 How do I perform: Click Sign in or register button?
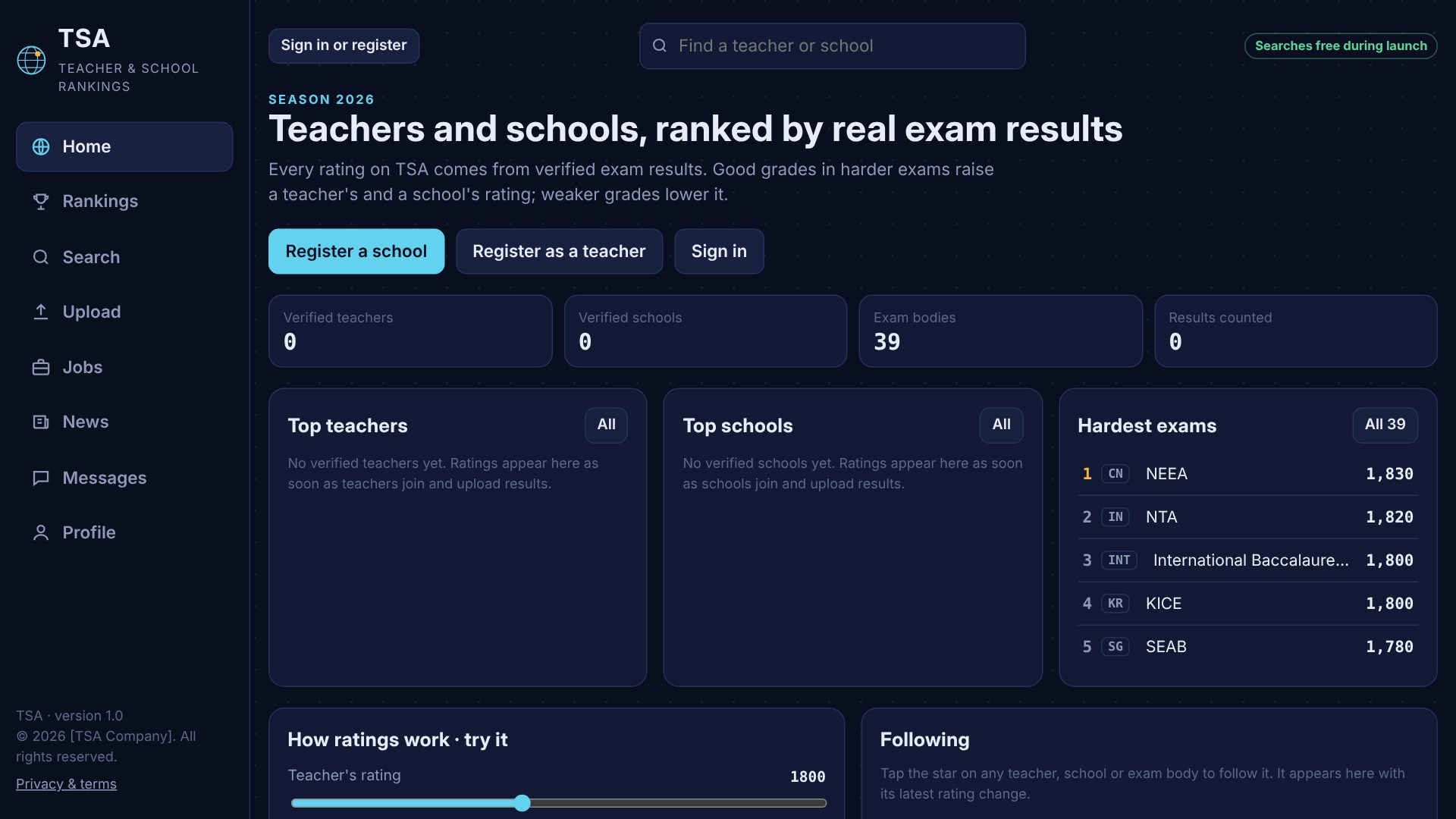click(344, 45)
